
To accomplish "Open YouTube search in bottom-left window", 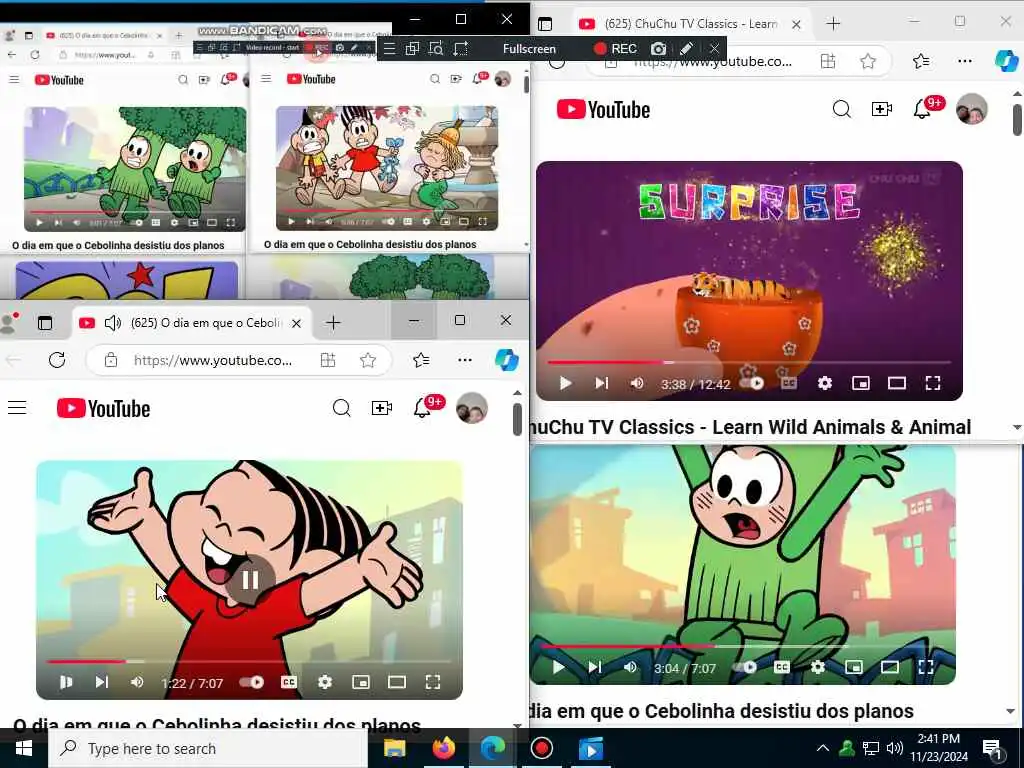I will click(x=341, y=408).
